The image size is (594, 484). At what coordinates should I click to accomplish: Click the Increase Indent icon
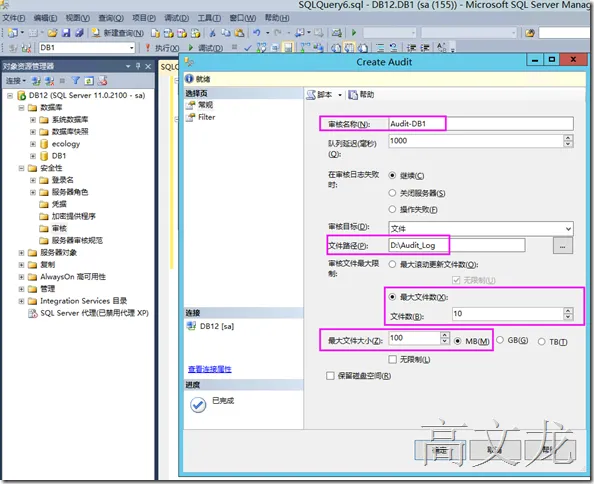pos(425,48)
